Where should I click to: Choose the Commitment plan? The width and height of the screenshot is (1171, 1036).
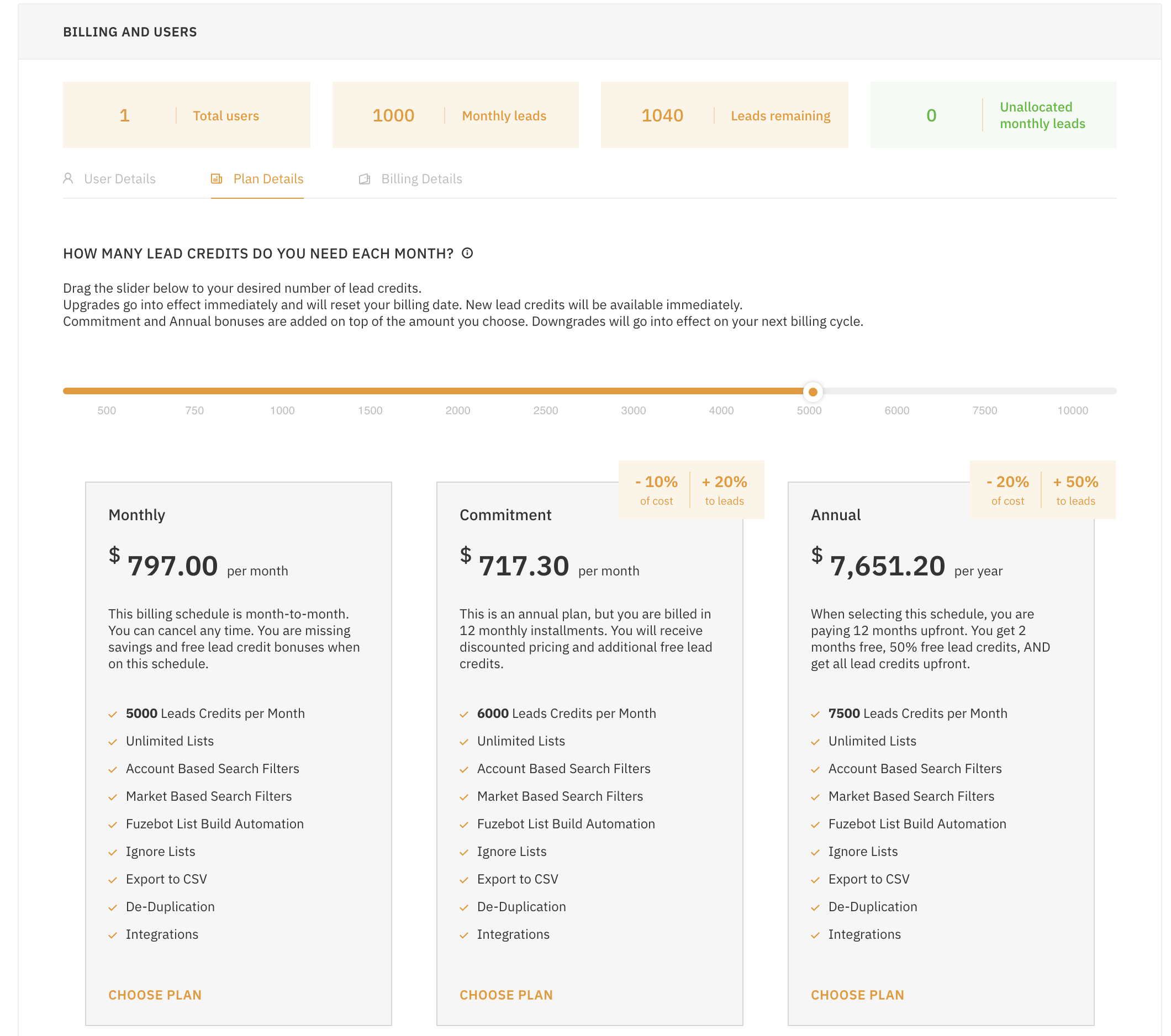[506, 995]
